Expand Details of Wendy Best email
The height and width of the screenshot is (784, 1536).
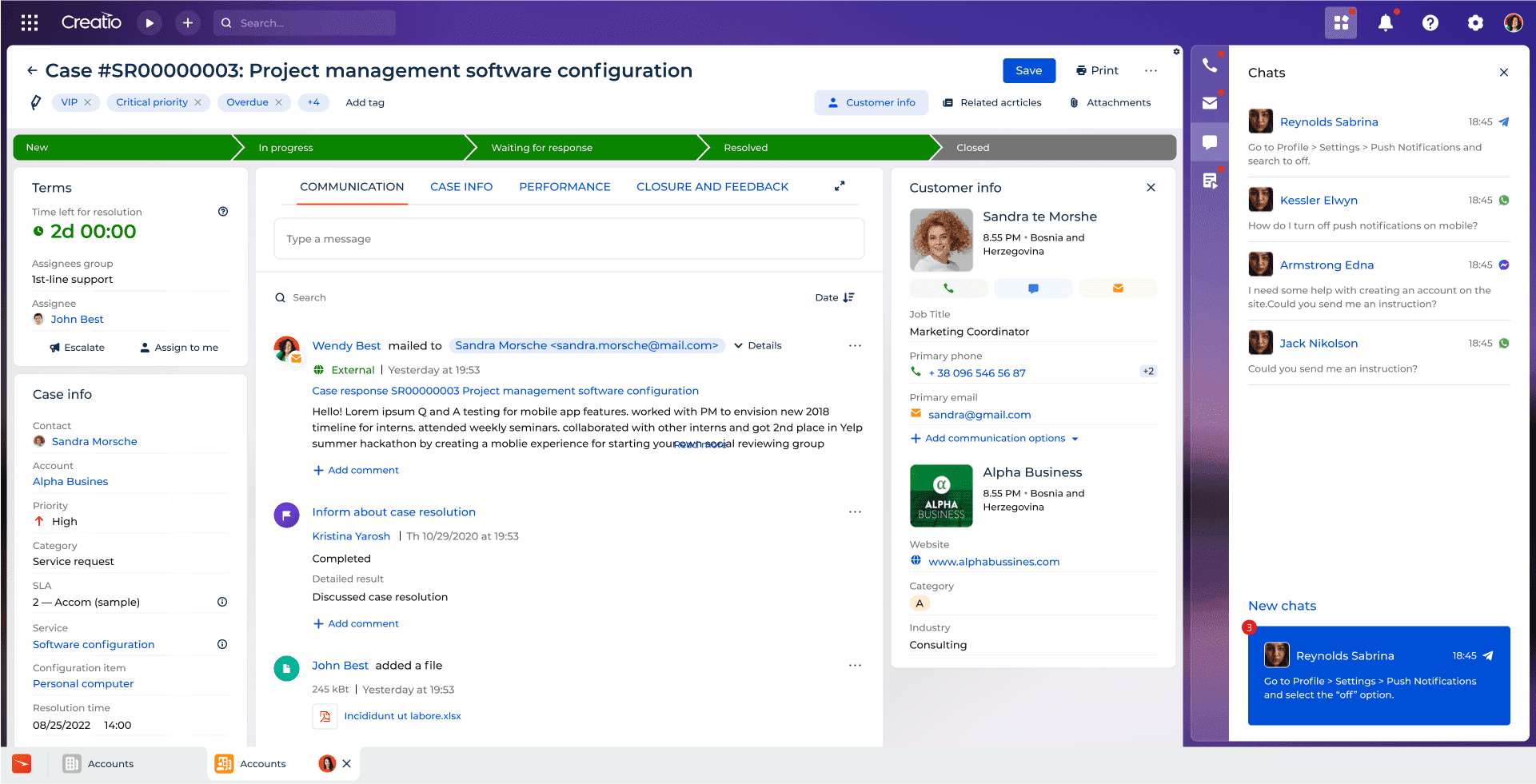click(x=757, y=346)
